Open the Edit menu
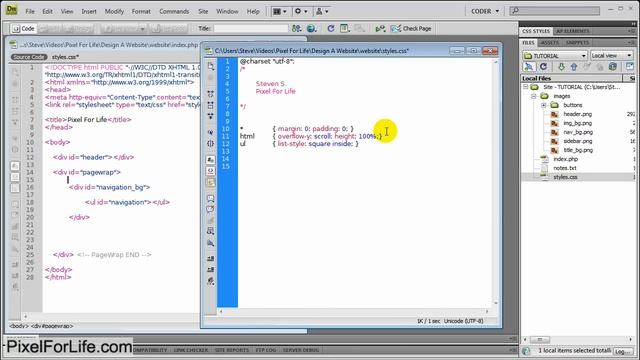The image size is (640, 360). [47, 11]
